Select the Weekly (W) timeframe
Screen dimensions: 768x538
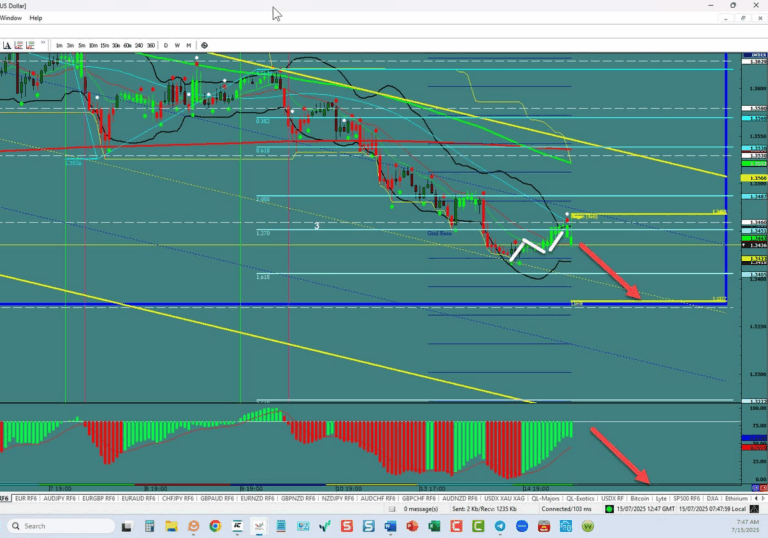(177, 46)
